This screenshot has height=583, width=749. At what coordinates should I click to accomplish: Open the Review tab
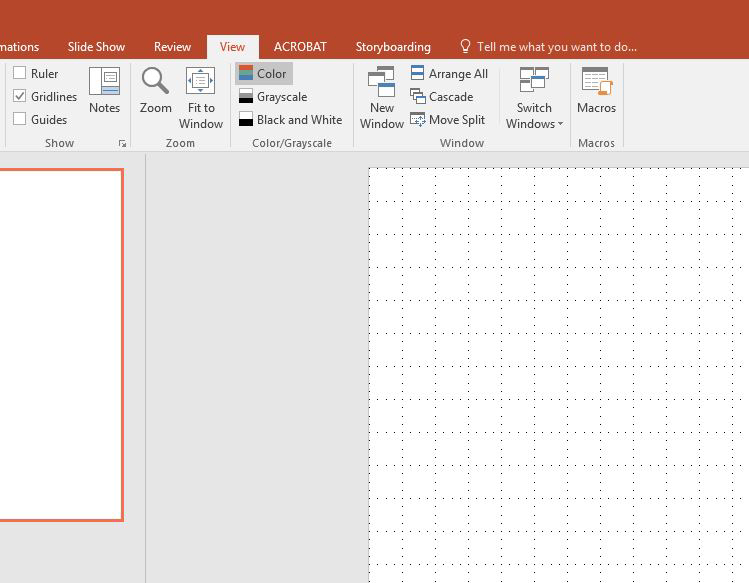click(172, 47)
